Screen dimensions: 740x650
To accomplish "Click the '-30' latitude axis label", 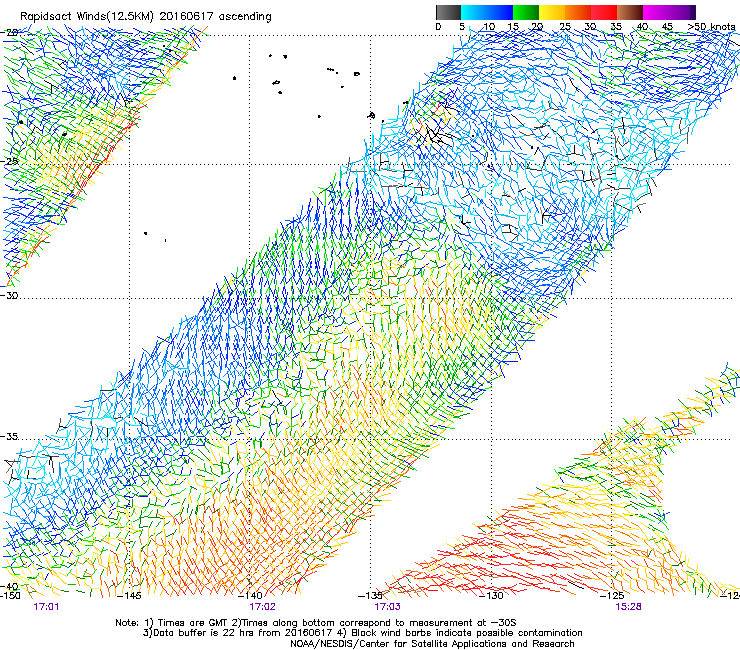I will [9, 295].
